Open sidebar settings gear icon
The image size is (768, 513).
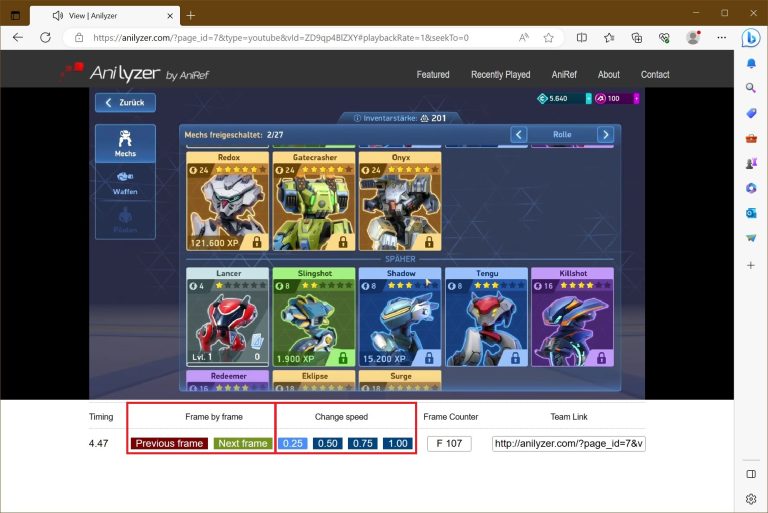751,498
